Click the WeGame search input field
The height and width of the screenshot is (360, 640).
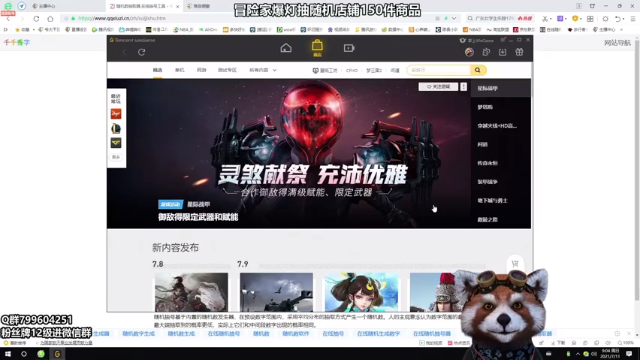439,70
